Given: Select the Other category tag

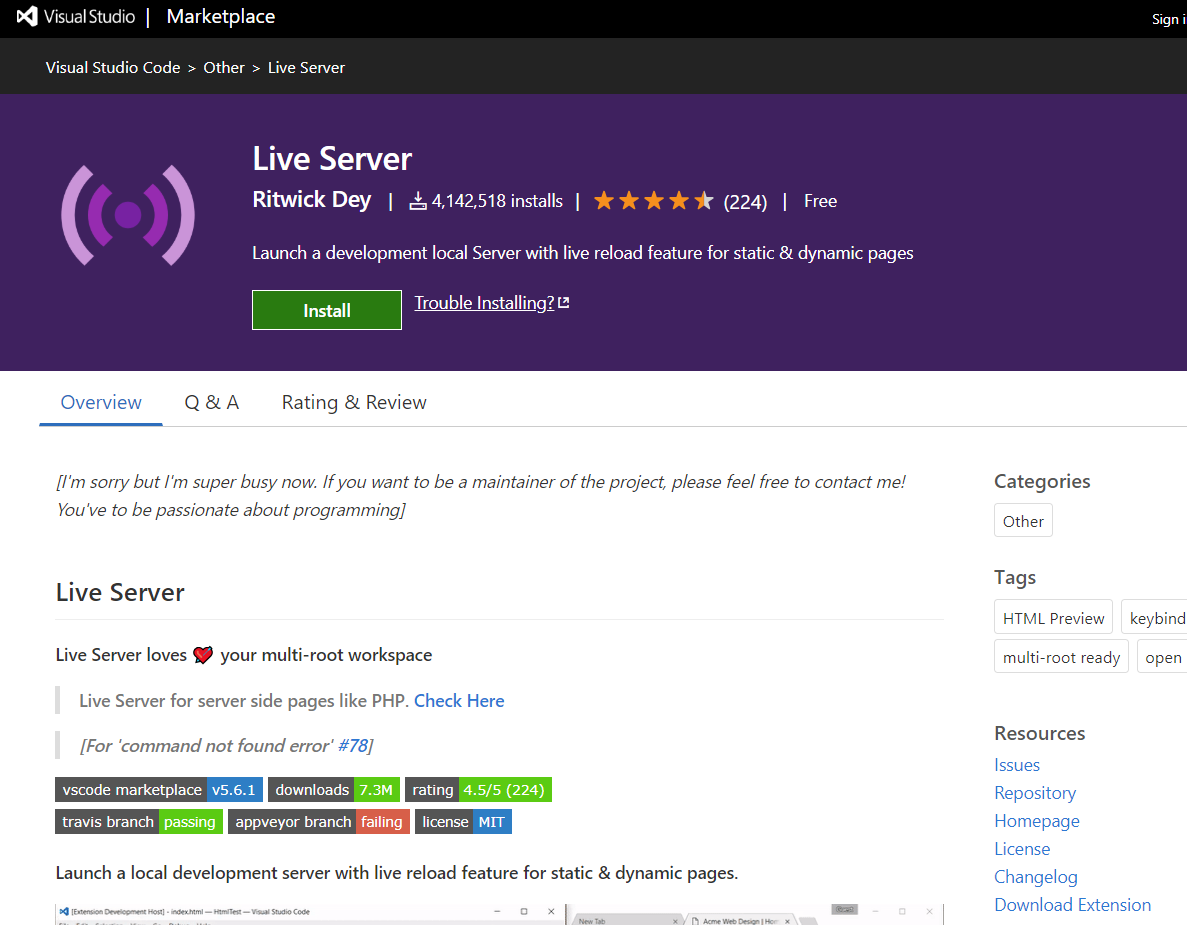Looking at the screenshot, I should 1023,521.
